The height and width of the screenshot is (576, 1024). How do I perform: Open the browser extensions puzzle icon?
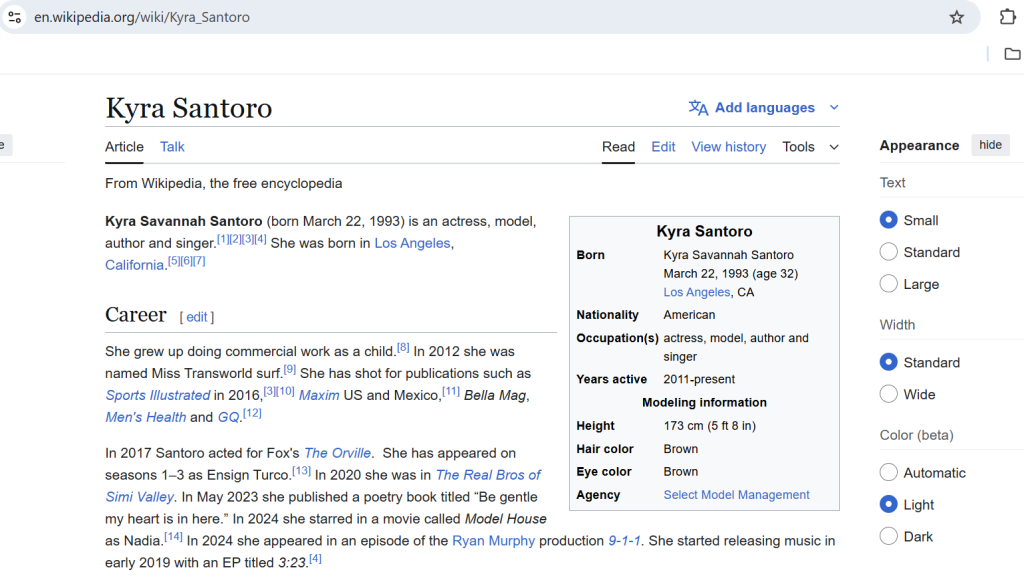(1007, 17)
